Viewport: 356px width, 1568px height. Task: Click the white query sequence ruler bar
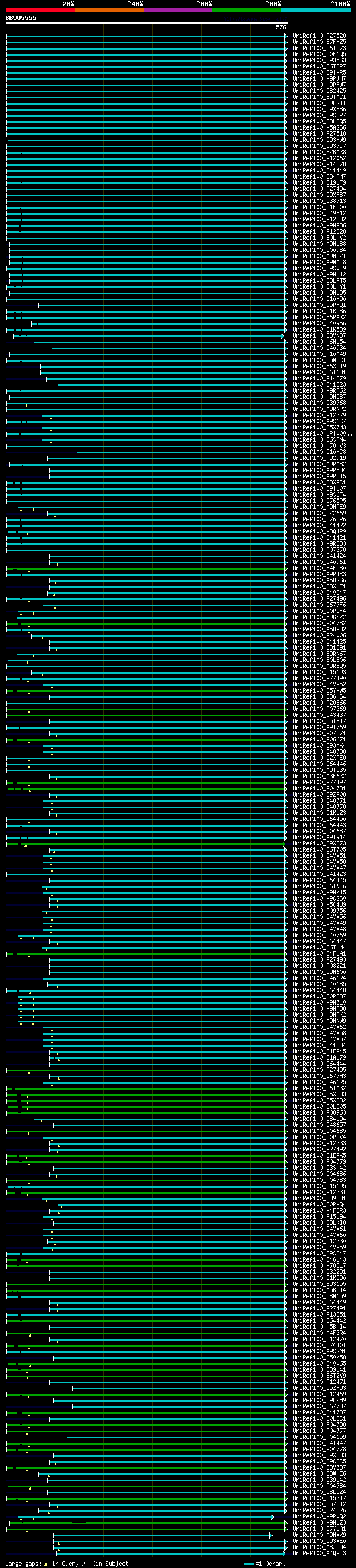[x=146, y=23]
